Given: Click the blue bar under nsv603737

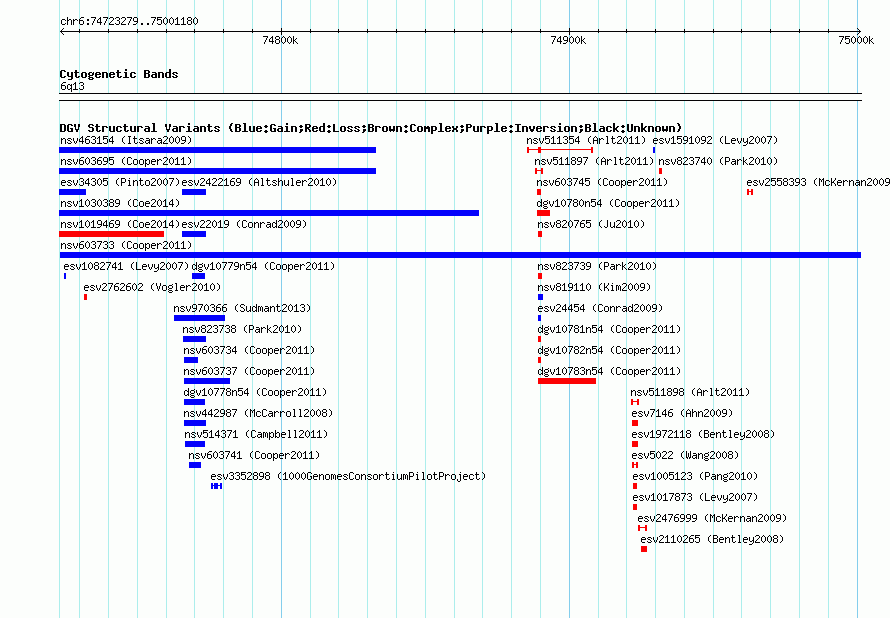Looking at the screenshot, I should (x=207, y=381).
